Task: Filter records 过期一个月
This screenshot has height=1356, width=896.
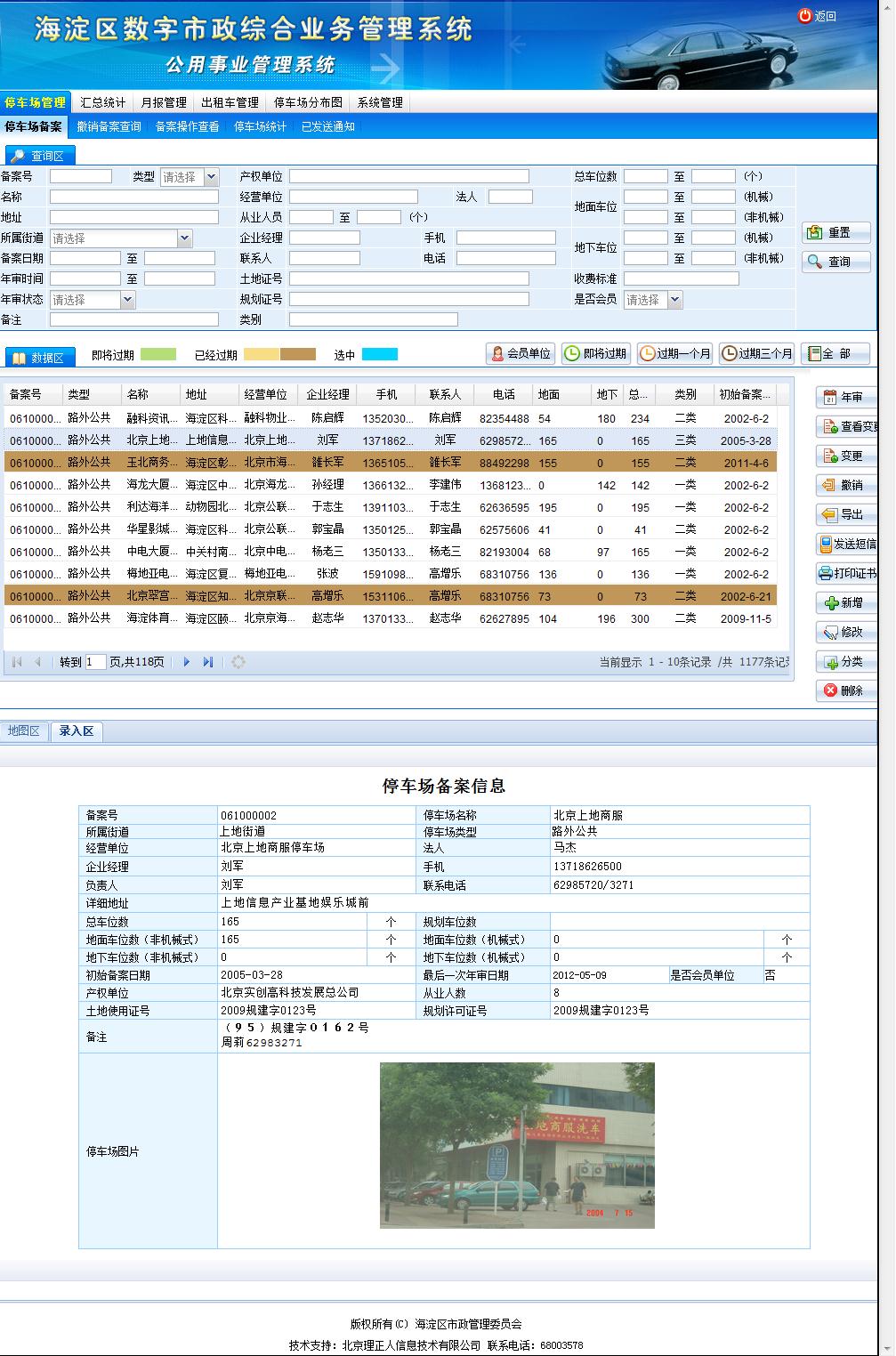Action: [675, 353]
